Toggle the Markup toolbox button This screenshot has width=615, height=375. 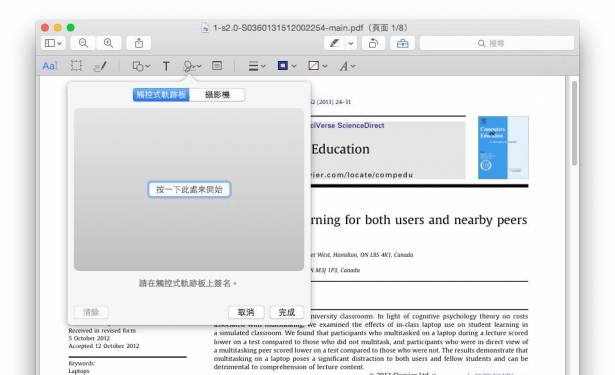tap(402, 43)
